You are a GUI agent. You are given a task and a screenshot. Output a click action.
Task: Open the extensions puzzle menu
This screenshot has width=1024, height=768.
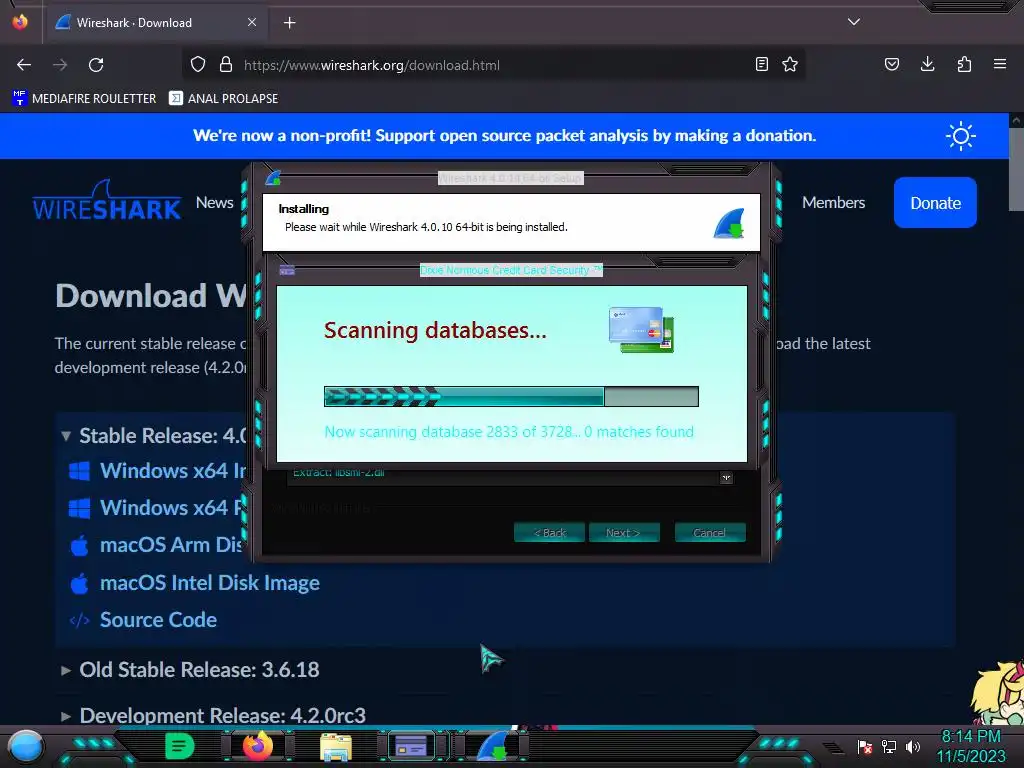pos(964,64)
